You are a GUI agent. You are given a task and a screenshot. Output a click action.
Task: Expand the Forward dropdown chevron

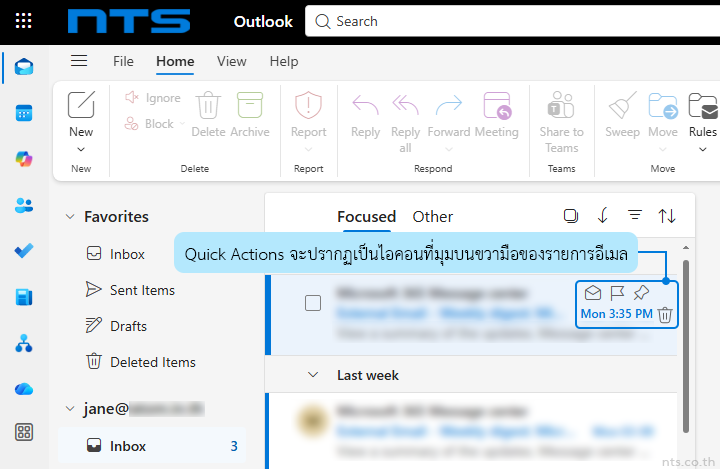point(449,150)
